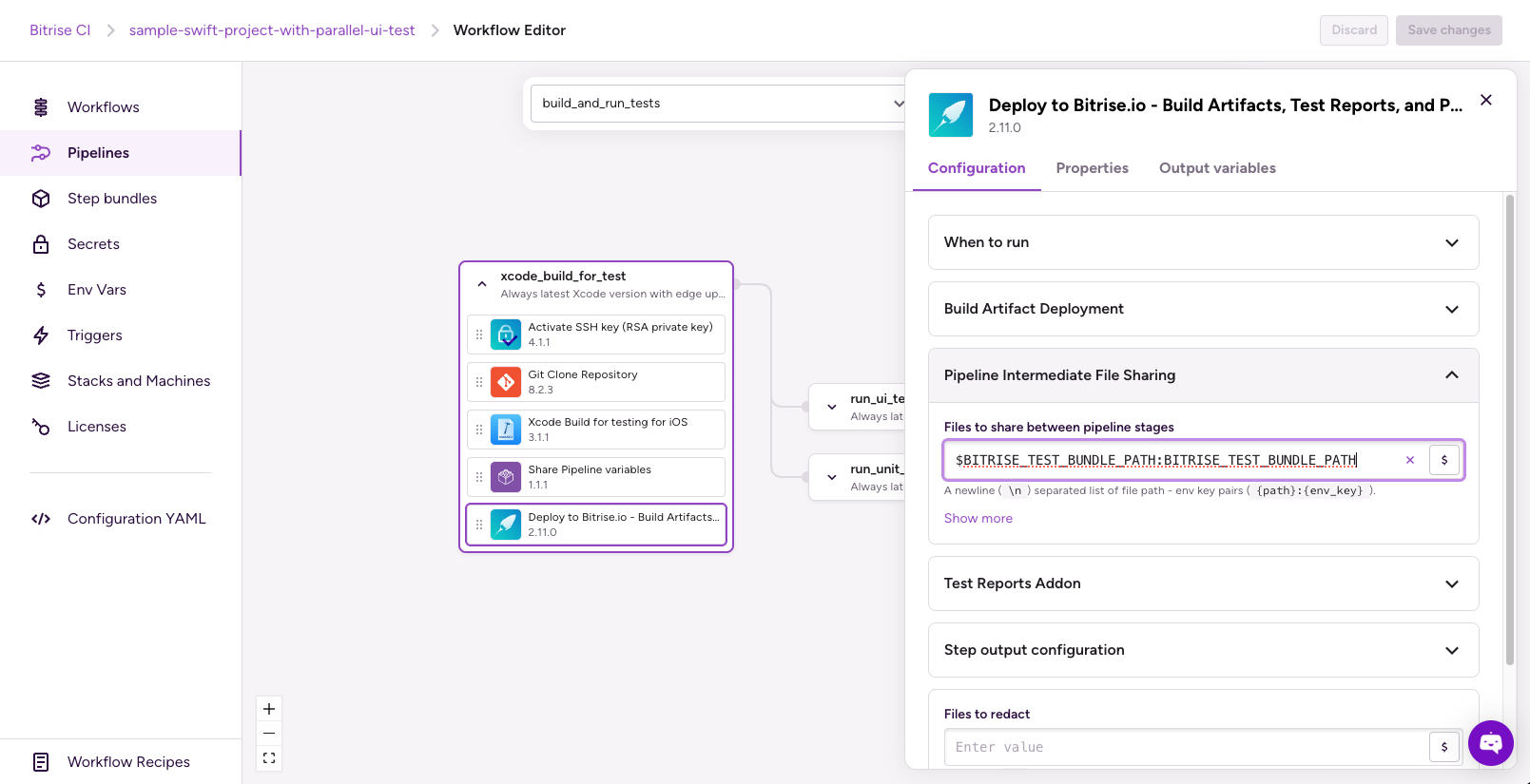Click the fit-to-screen icon on canvas
This screenshot has height=784, width=1530.
click(x=269, y=758)
